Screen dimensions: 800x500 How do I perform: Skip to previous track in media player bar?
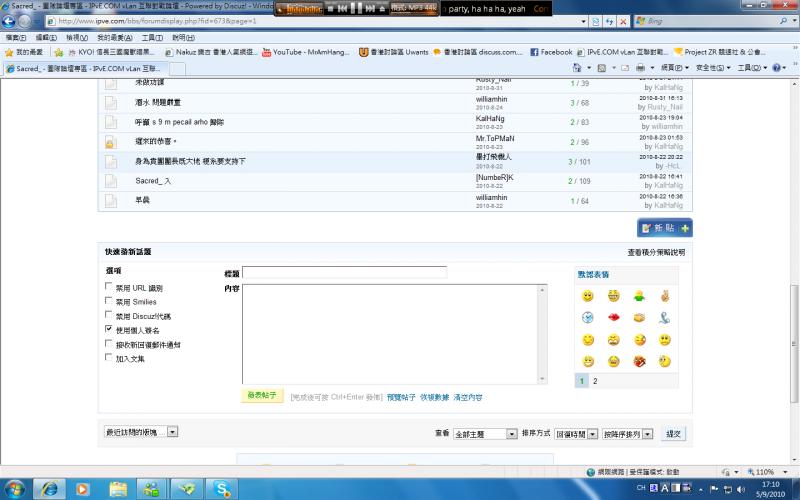pyautogui.click(x=343, y=9)
